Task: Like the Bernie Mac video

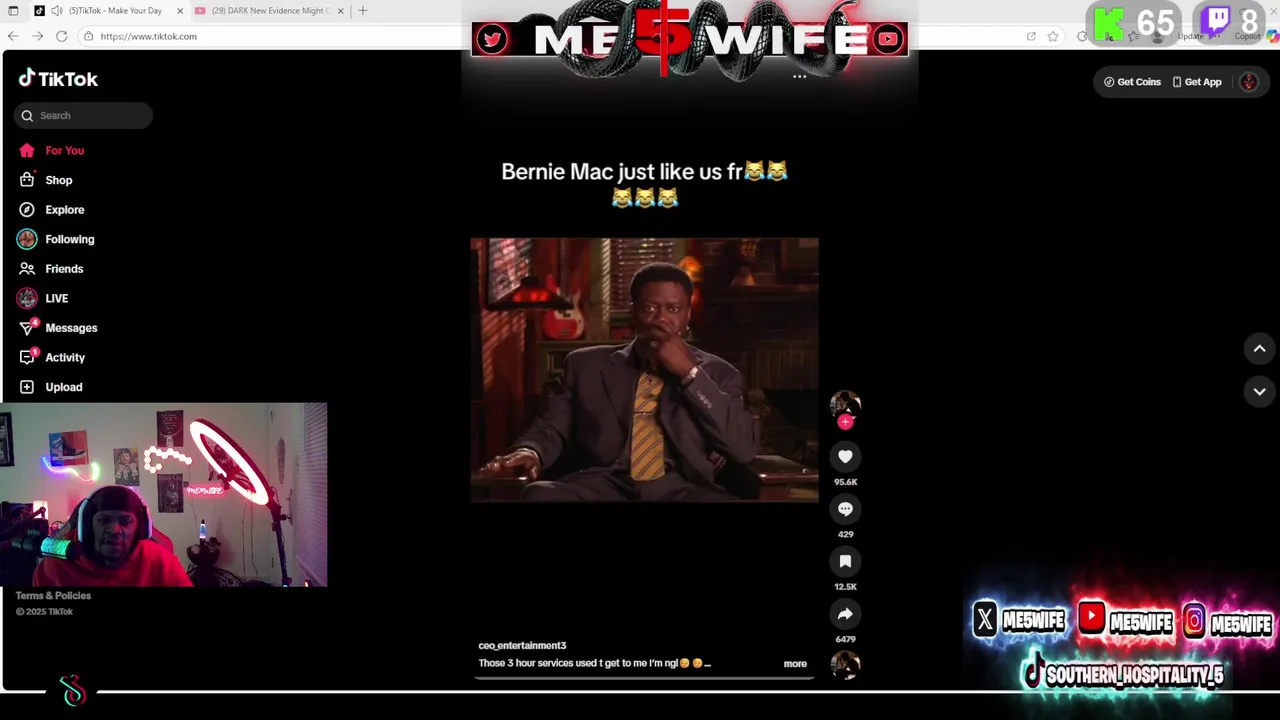Action: (845, 456)
